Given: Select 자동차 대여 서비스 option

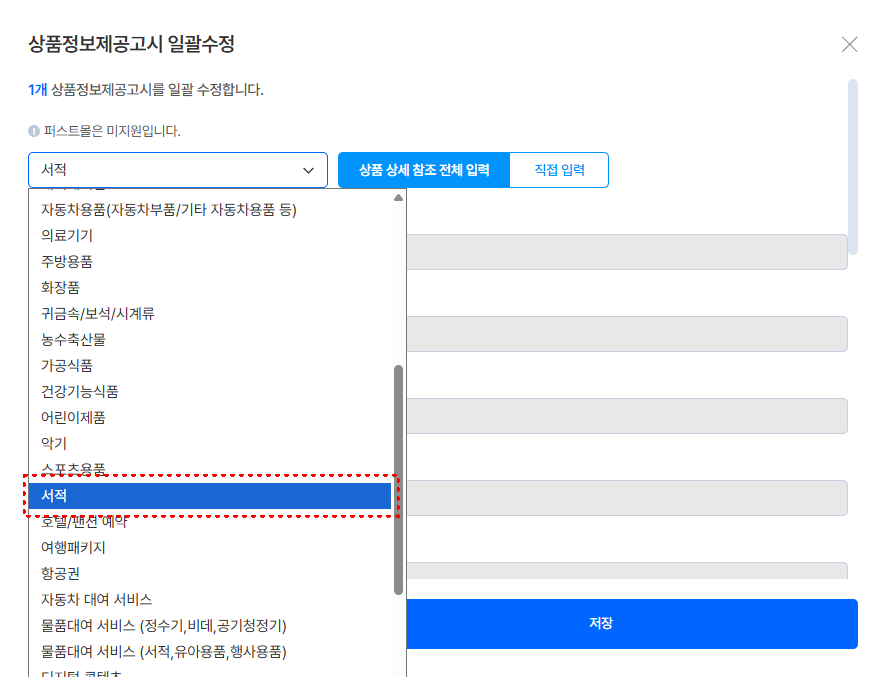Looking at the screenshot, I should point(96,600).
